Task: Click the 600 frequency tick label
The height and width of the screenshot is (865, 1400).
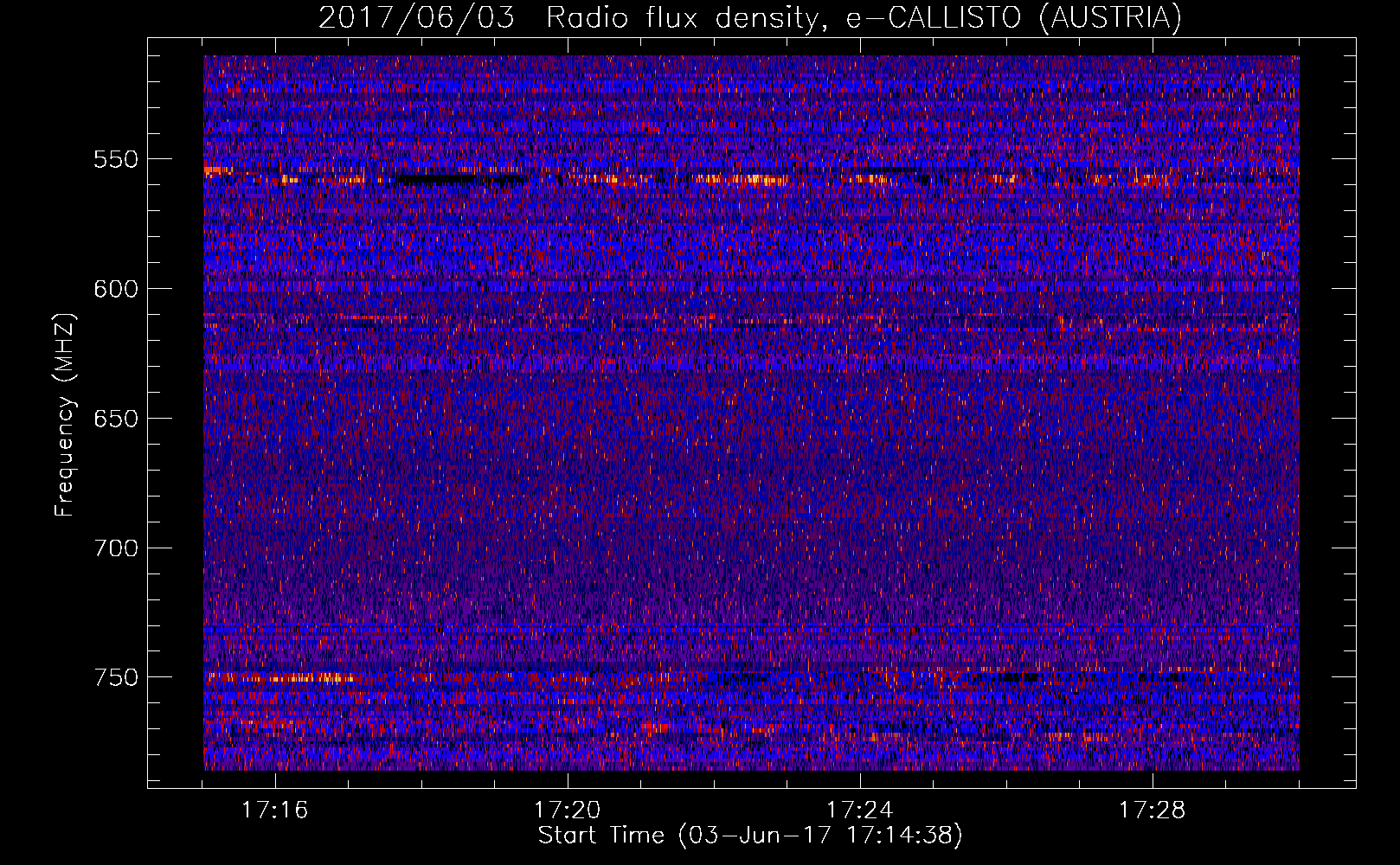Action: tap(116, 289)
